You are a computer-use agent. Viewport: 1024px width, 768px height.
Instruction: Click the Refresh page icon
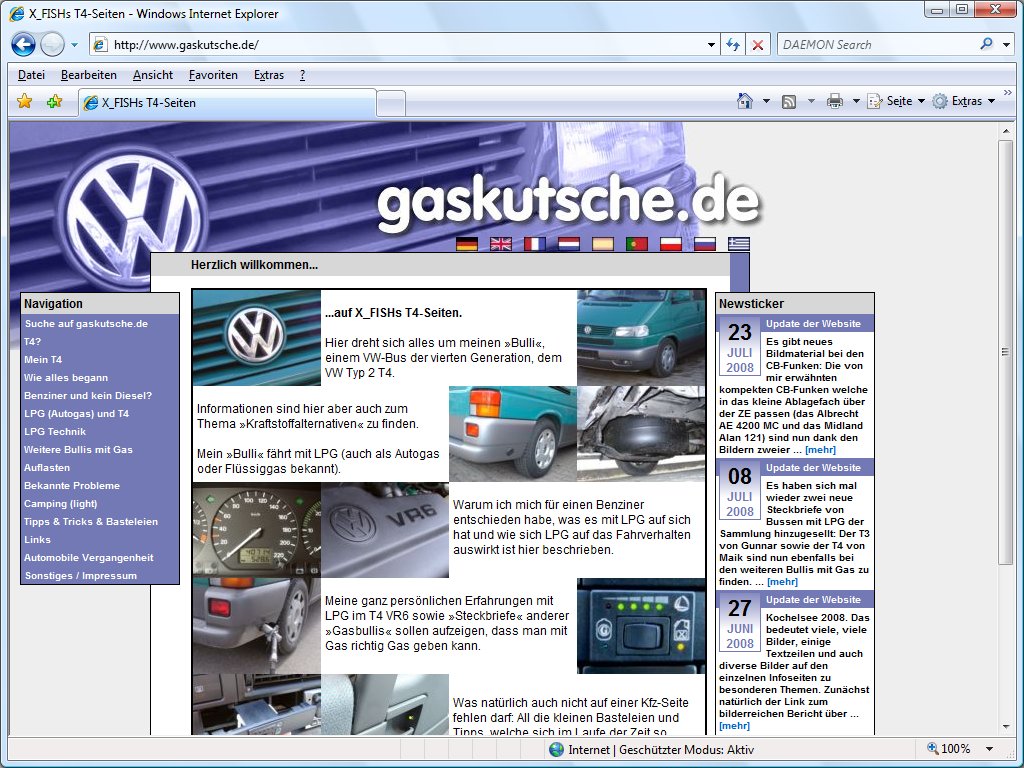tap(733, 45)
